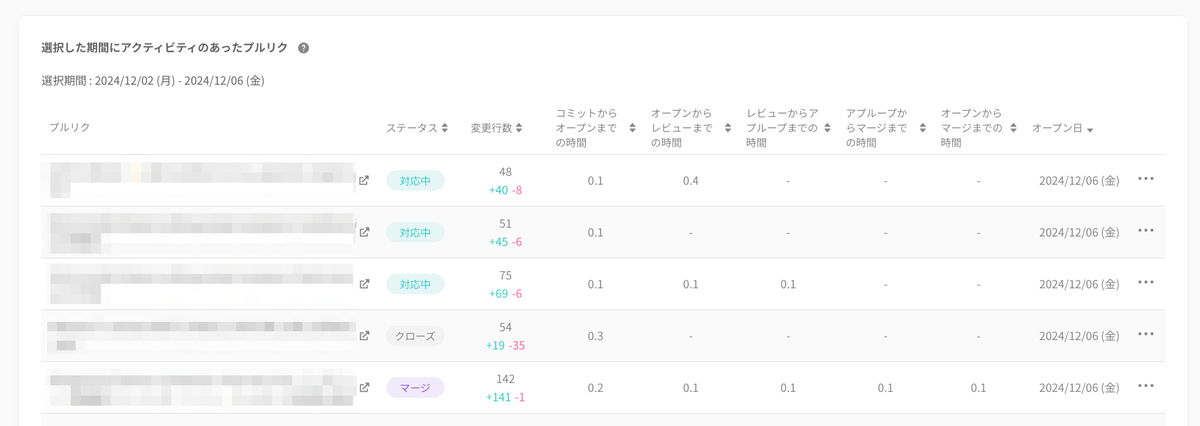Sort by オープンからマージまでの時間
This screenshot has height=426, width=1200.
click(x=1013, y=128)
